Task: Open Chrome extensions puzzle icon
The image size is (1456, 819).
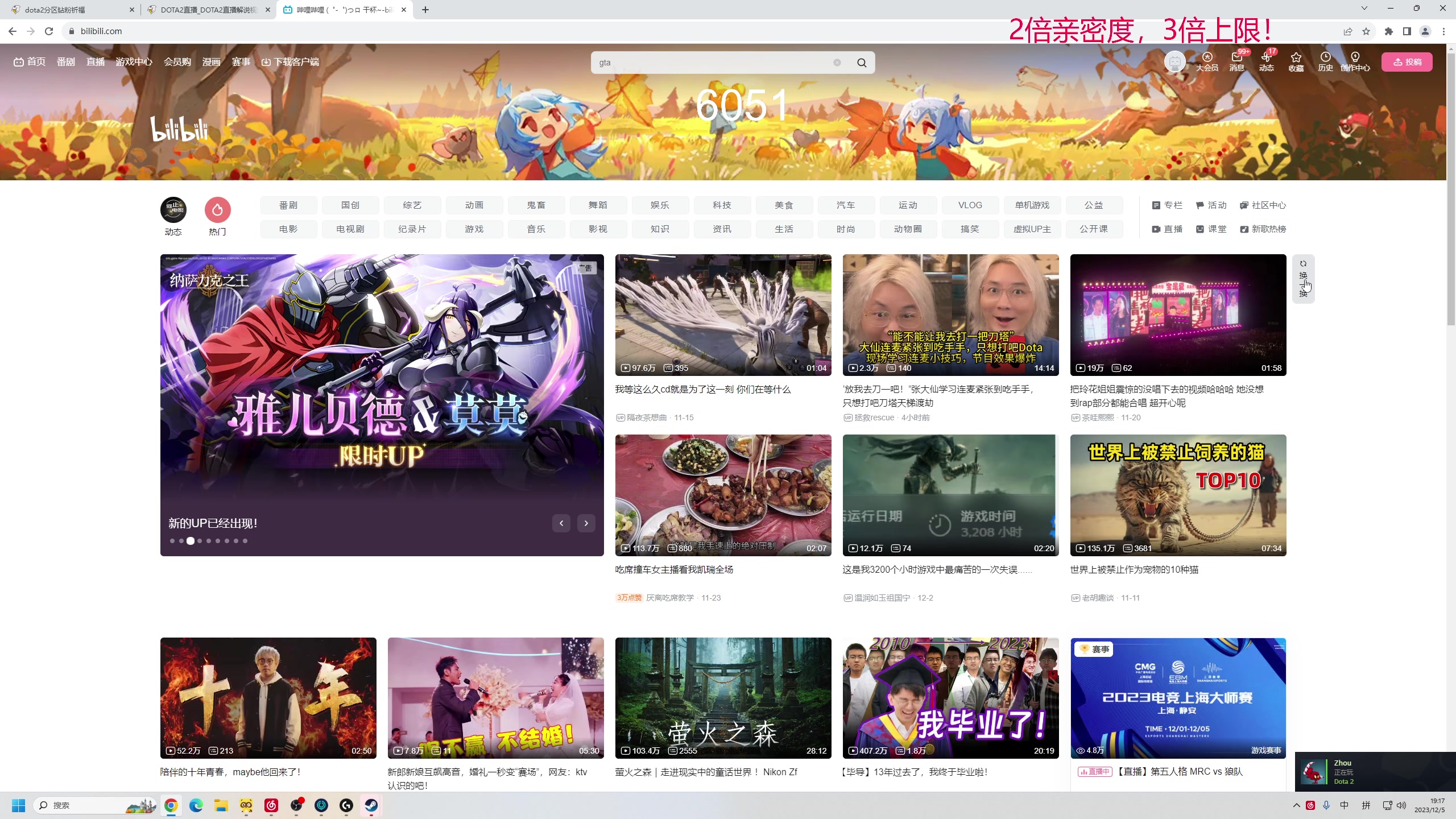Action: click(1389, 31)
